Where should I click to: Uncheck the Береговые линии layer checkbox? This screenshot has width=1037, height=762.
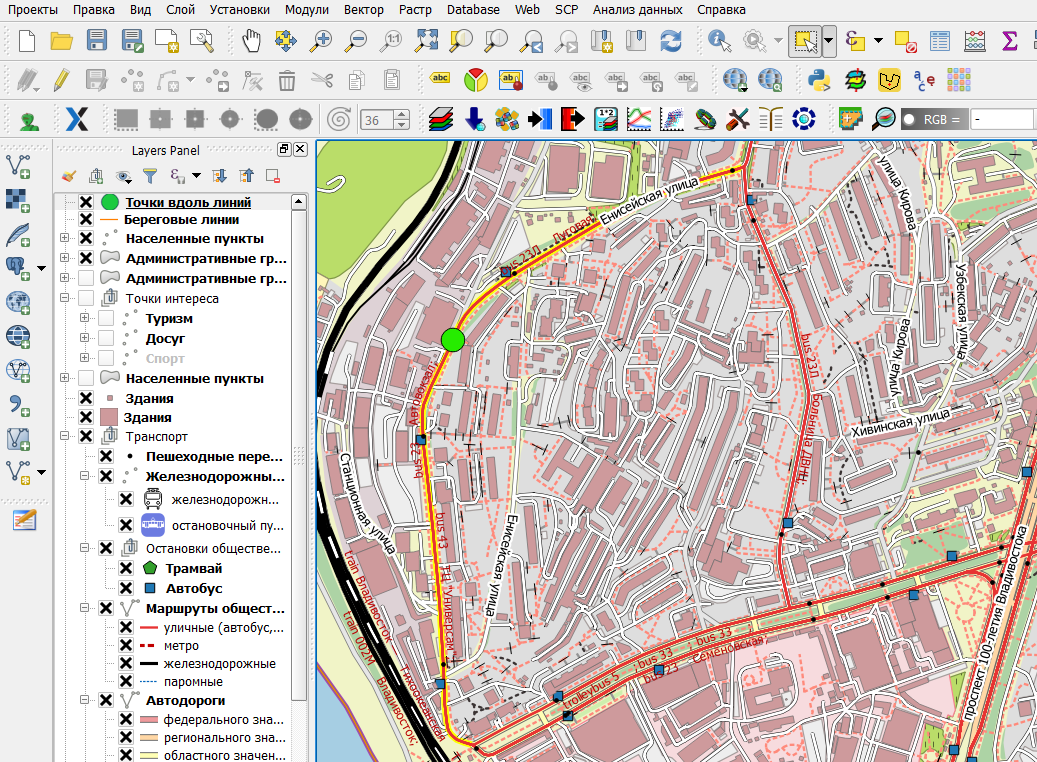point(86,220)
